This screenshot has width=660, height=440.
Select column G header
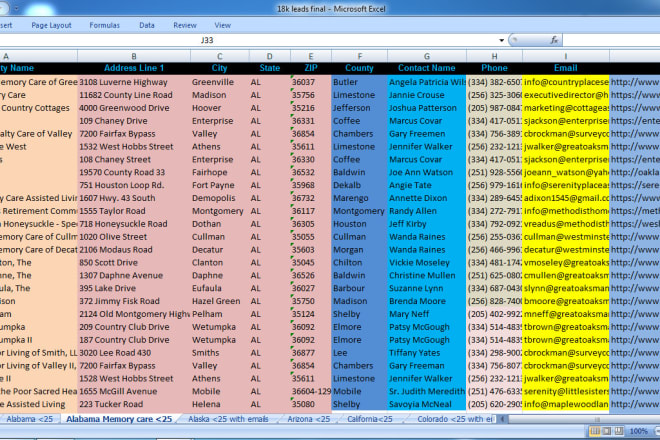point(426,56)
